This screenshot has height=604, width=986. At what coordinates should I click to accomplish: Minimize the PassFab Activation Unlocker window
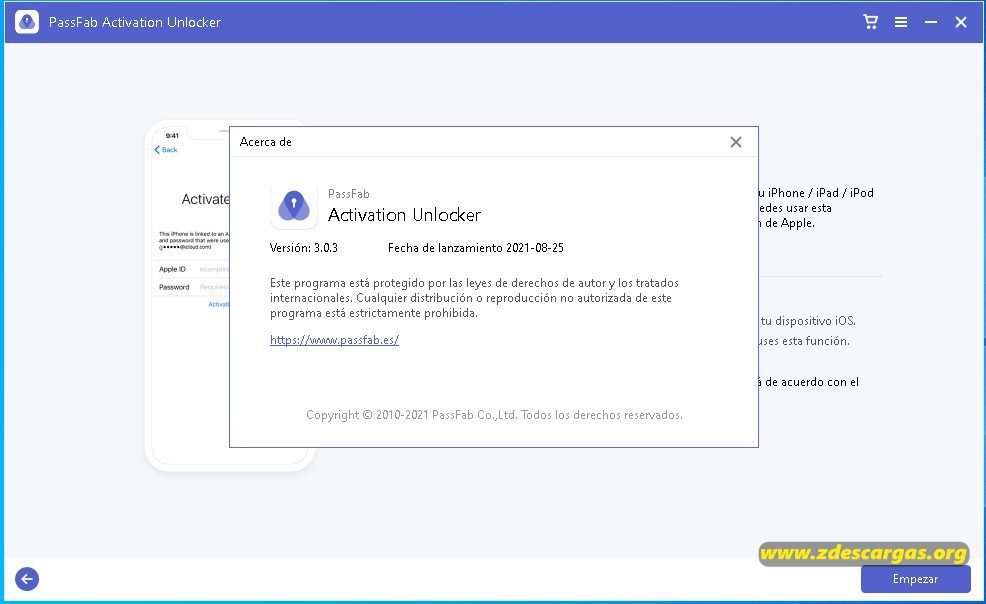coord(931,22)
